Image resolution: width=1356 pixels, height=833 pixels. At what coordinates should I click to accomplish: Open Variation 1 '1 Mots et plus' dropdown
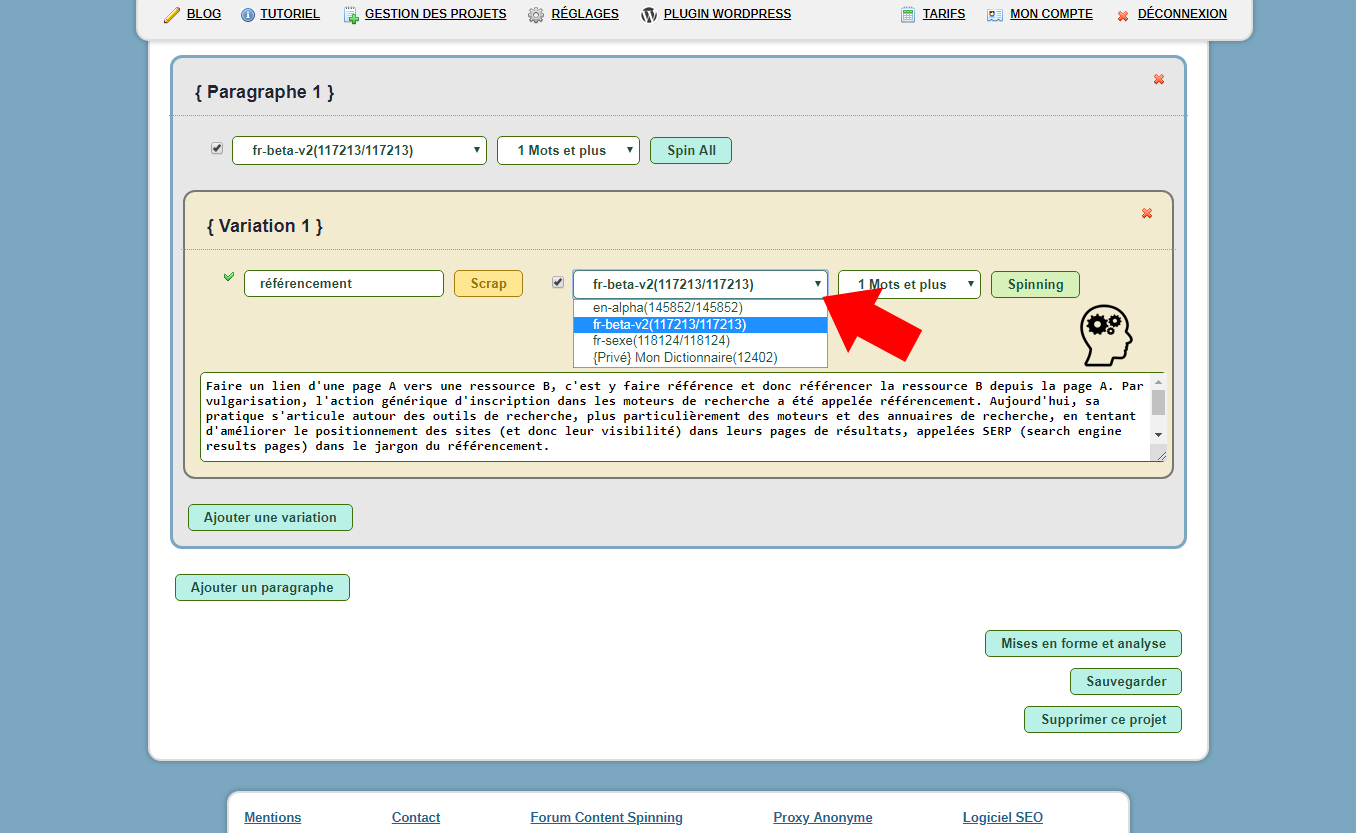click(909, 284)
